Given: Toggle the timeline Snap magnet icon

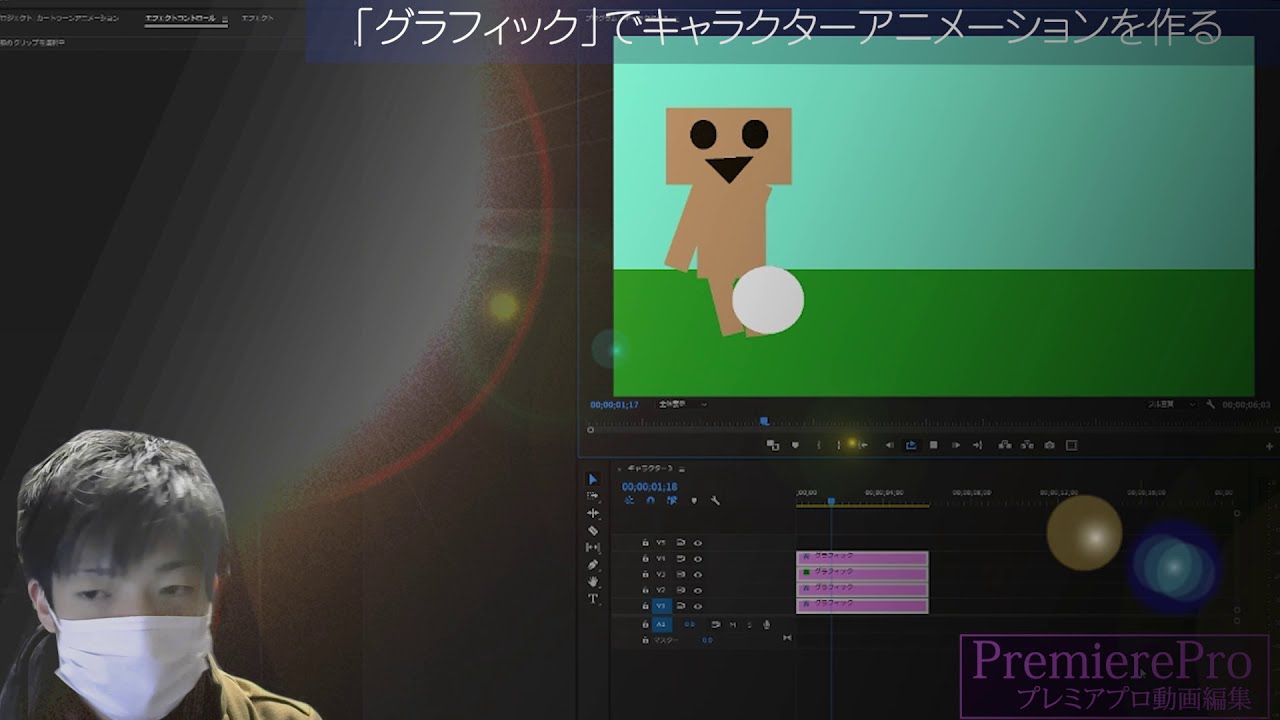Looking at the screenshot, I should tap(650, 501).
